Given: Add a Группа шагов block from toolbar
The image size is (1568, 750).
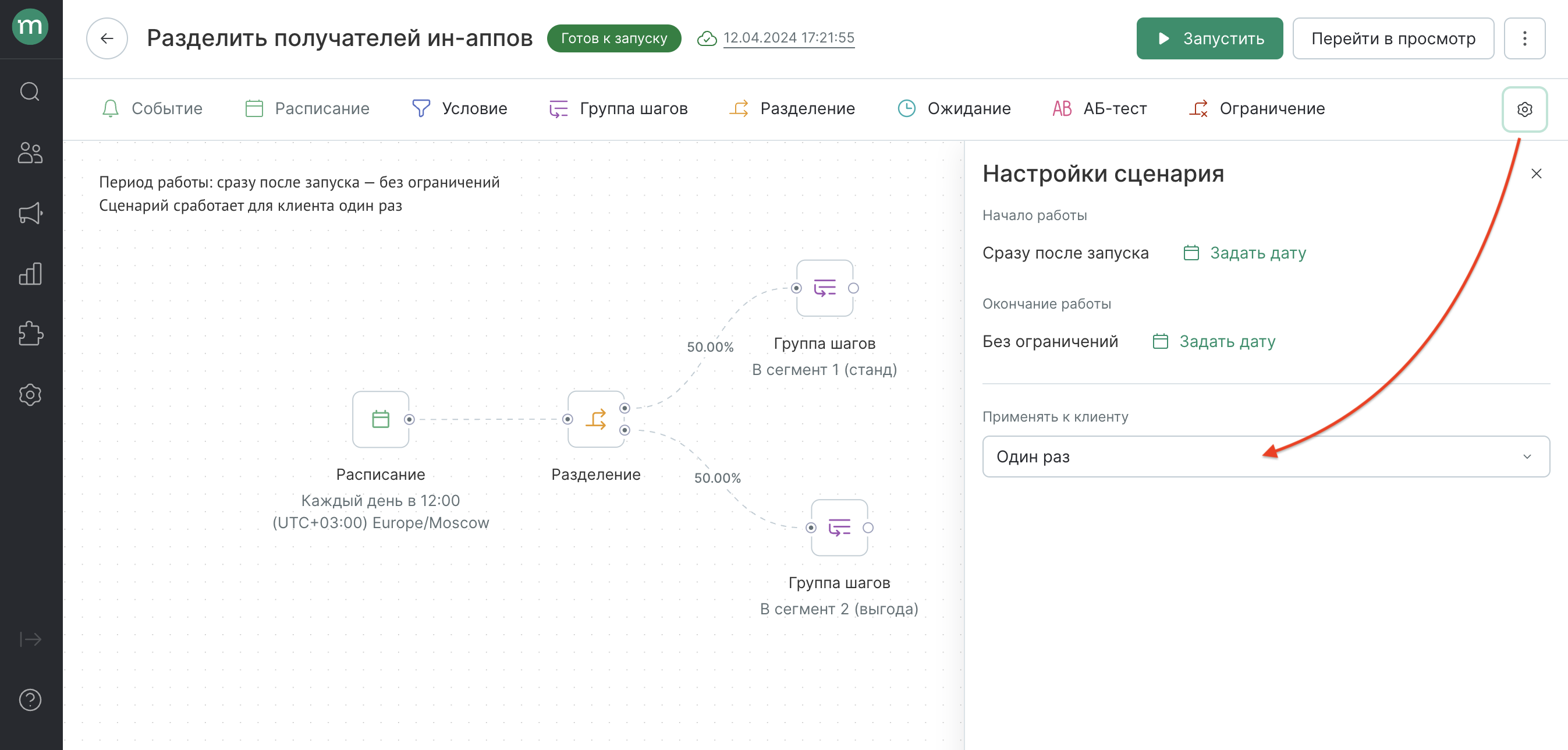Looking at the screenshot, I should [x=618, y=108].
